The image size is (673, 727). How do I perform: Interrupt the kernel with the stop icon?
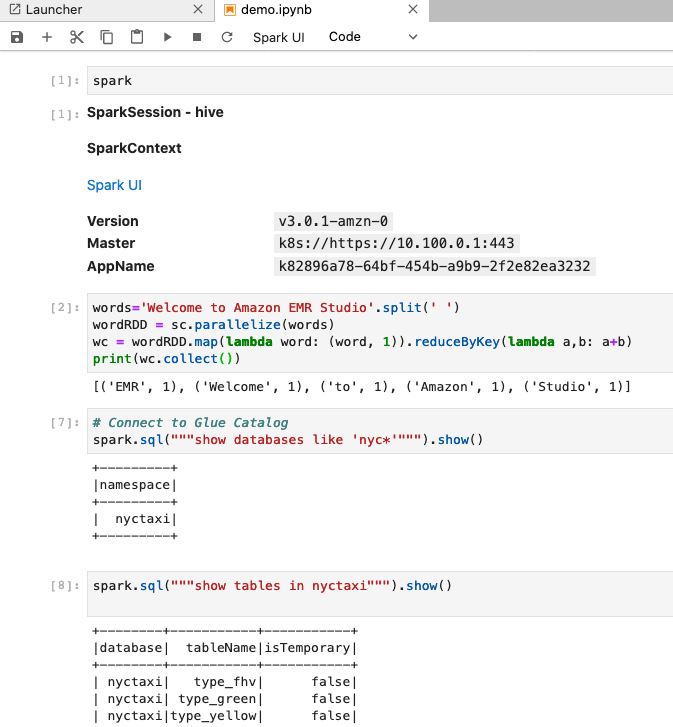[197, 37]
